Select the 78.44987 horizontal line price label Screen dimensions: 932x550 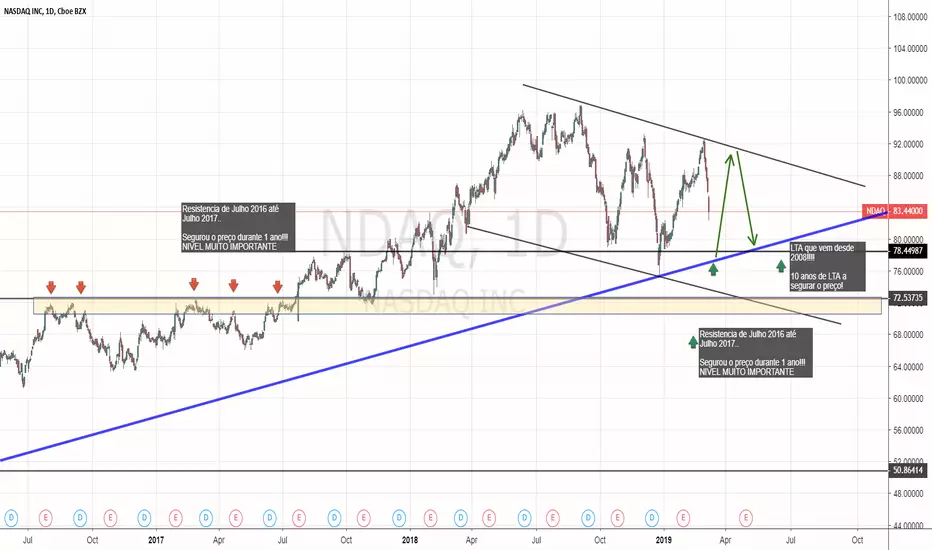(x=908, y=251)
